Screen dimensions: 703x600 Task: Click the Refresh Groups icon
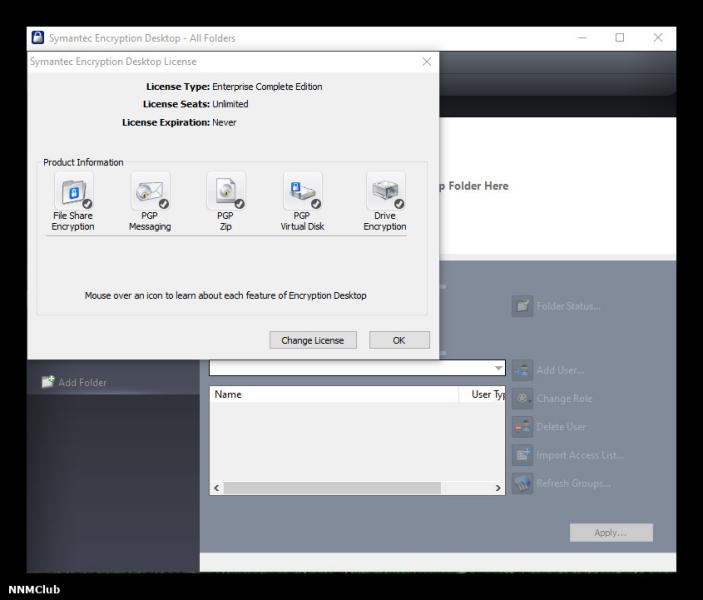click(x=522, y=483)
